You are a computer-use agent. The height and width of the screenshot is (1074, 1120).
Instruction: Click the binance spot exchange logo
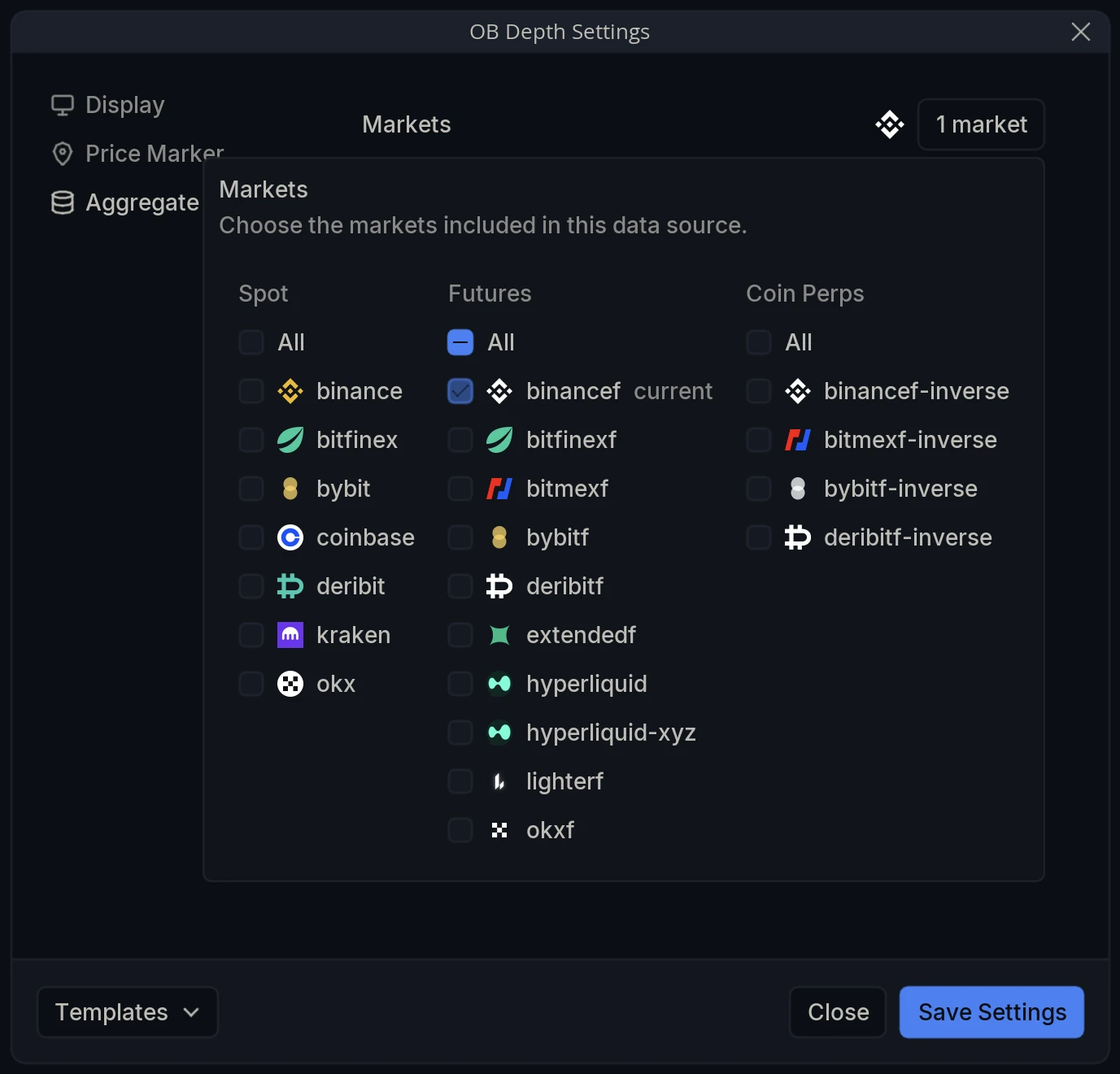[x=290, y=391]
